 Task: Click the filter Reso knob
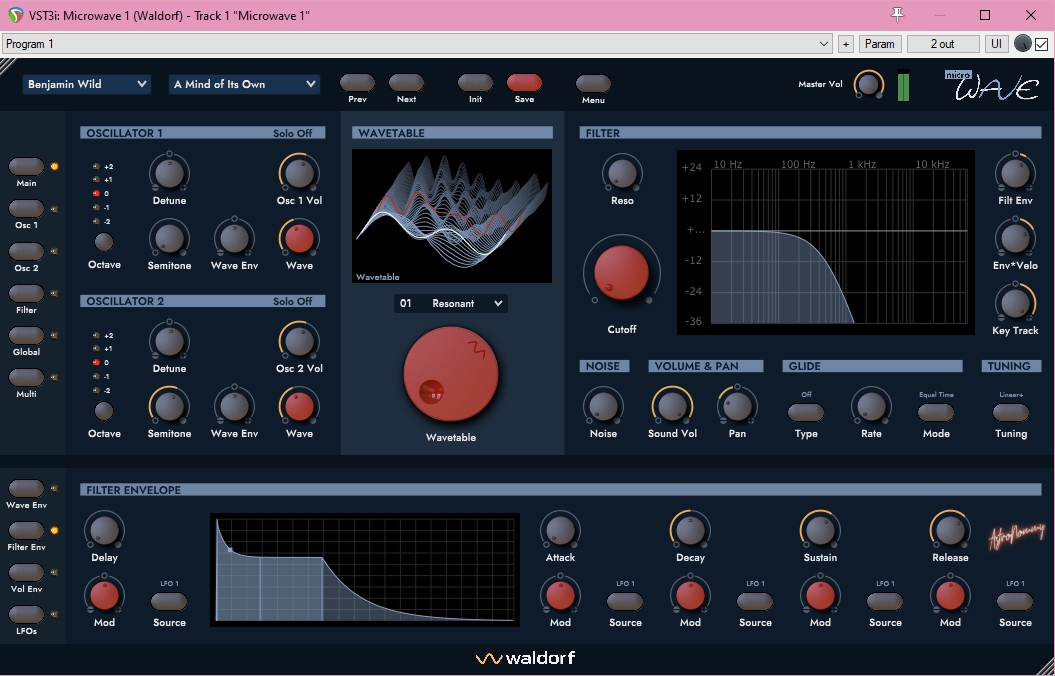tap(622, 173)
